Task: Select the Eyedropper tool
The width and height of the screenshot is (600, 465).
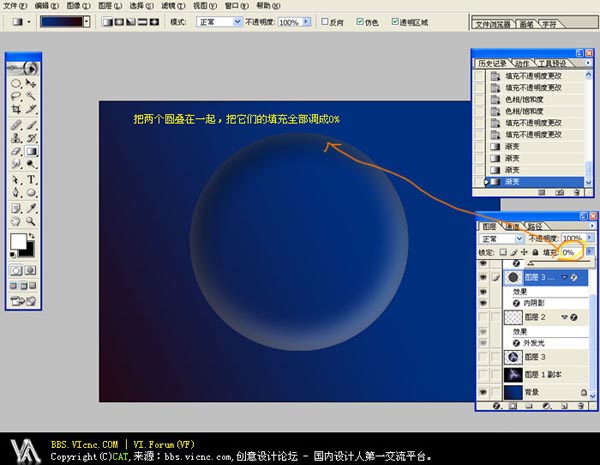Action: (31, 208)
